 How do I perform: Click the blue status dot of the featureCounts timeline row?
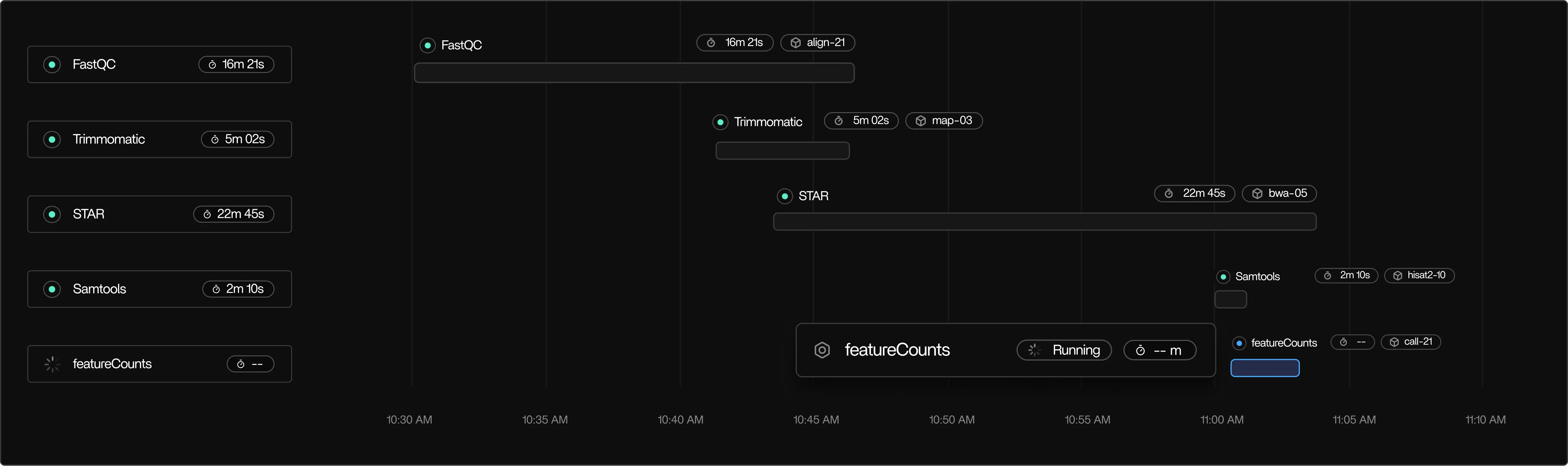(x=1239, y=343)
